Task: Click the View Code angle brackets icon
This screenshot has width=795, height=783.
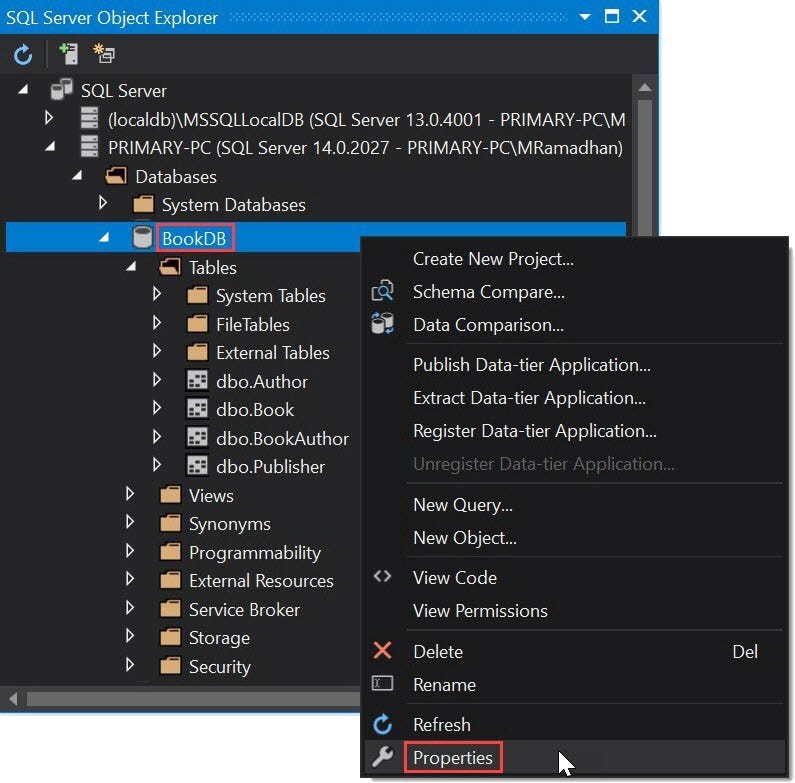Action: (382, 577)
